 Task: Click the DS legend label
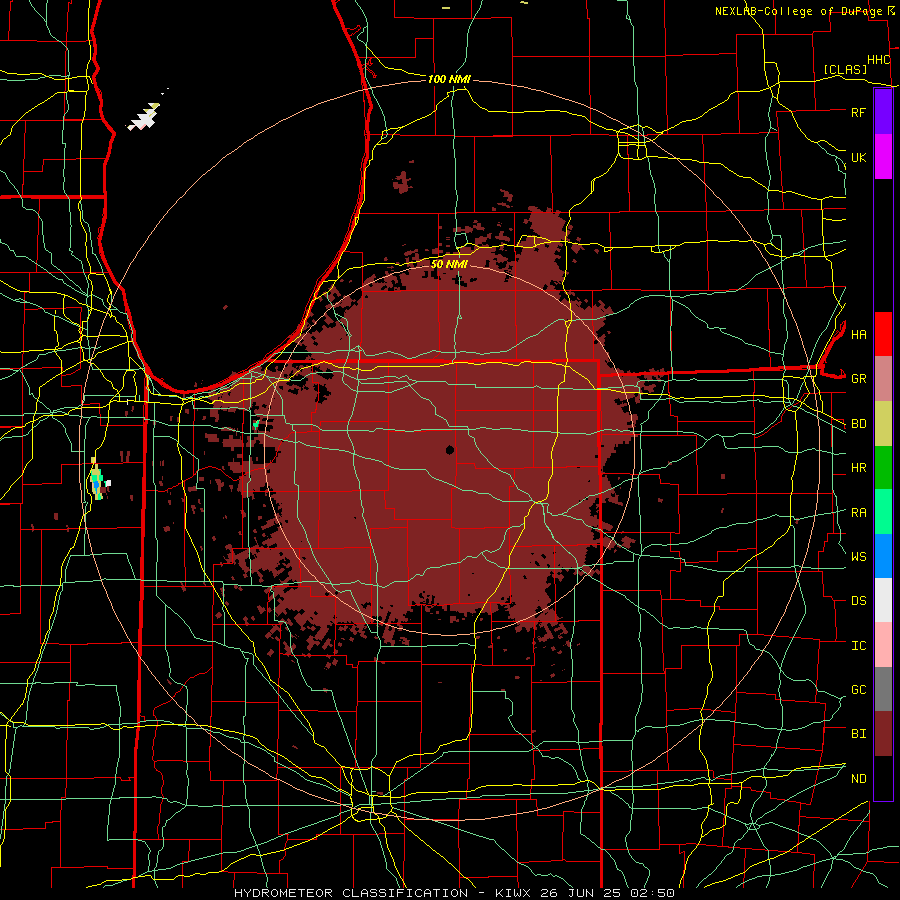(858, 601)
